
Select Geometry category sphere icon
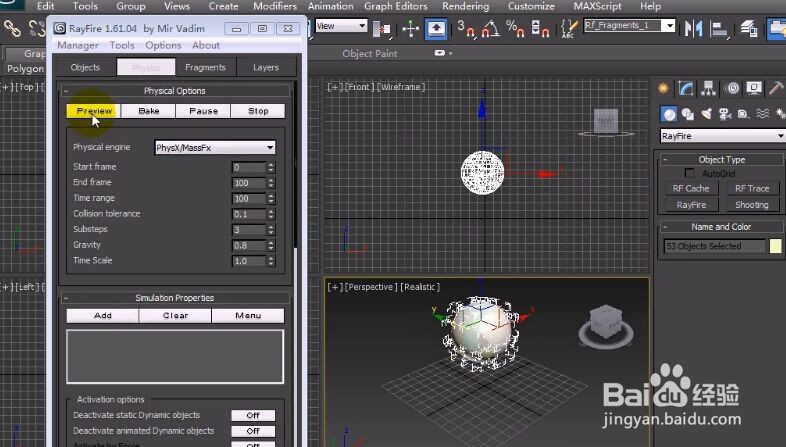tap(669, 114)
